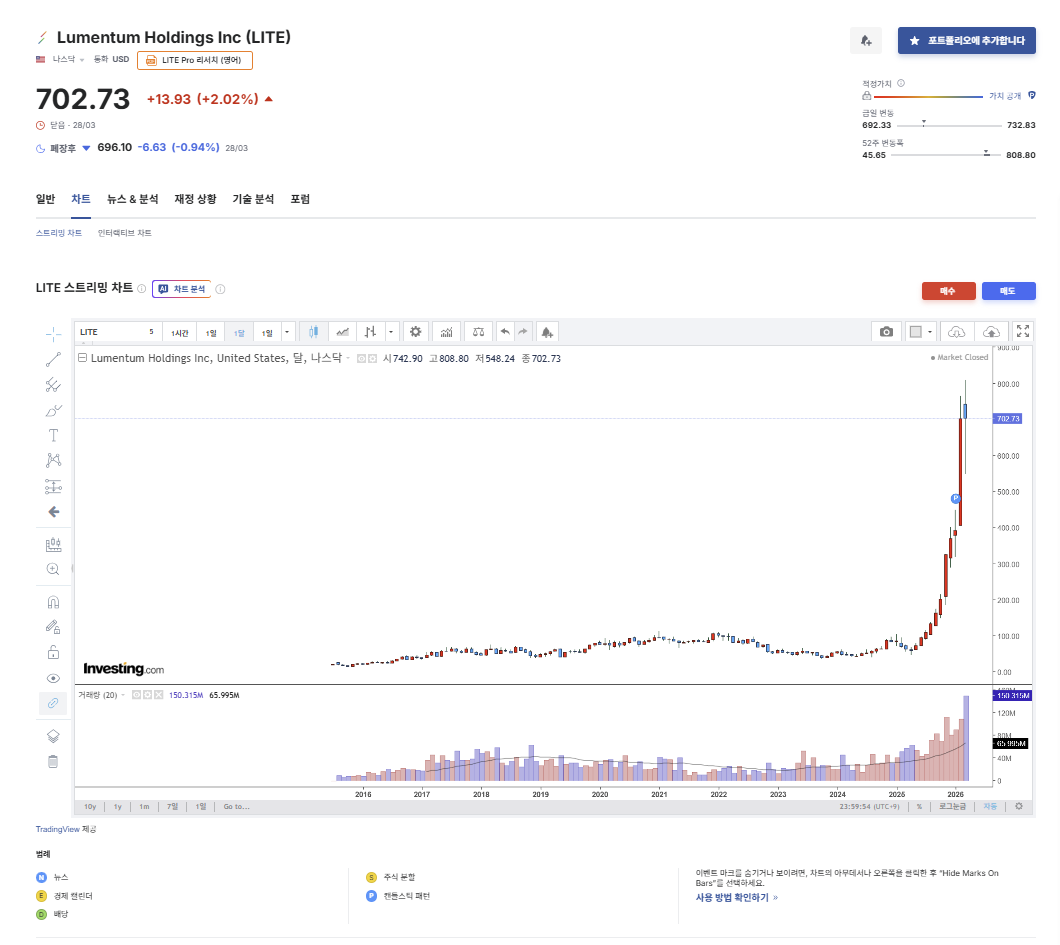Open the 재정 상황 tab

[195, 199]
